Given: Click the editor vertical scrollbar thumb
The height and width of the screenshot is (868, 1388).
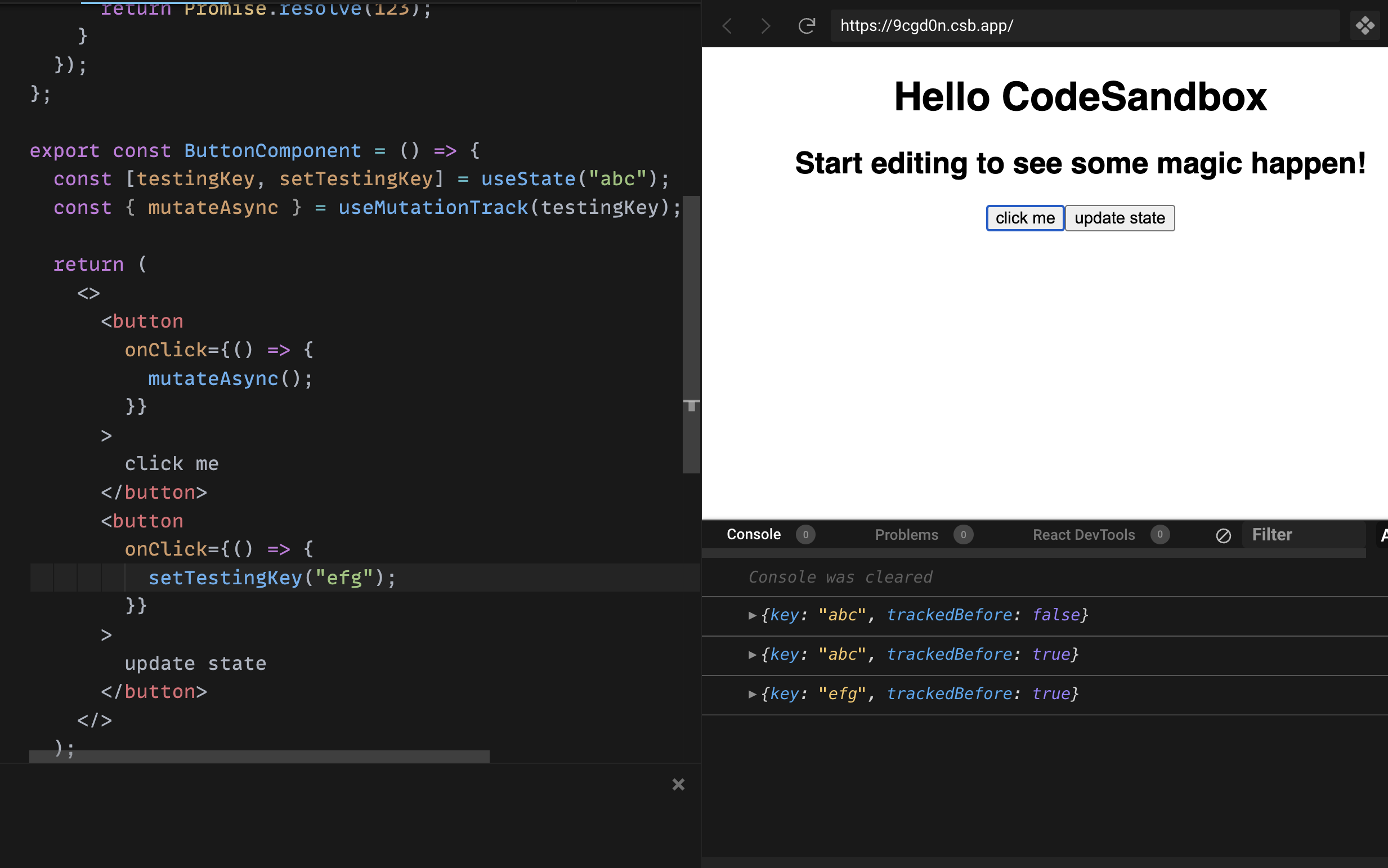Looking at the screenshot, I should click(x=691, y=333).
